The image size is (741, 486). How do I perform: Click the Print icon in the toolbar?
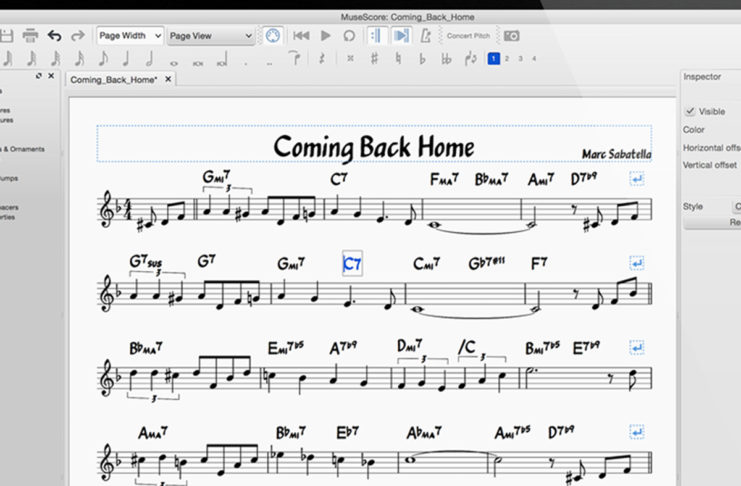(30, 35)
